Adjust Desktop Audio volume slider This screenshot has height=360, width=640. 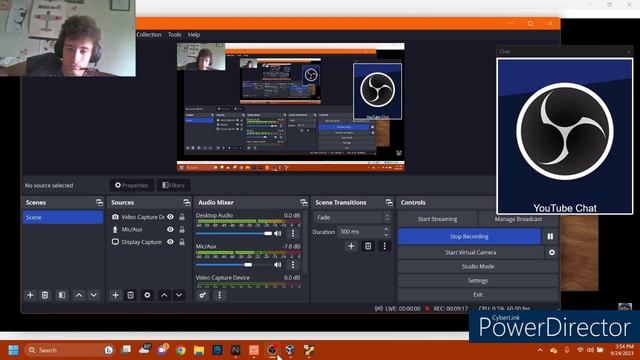pos(234,233)
